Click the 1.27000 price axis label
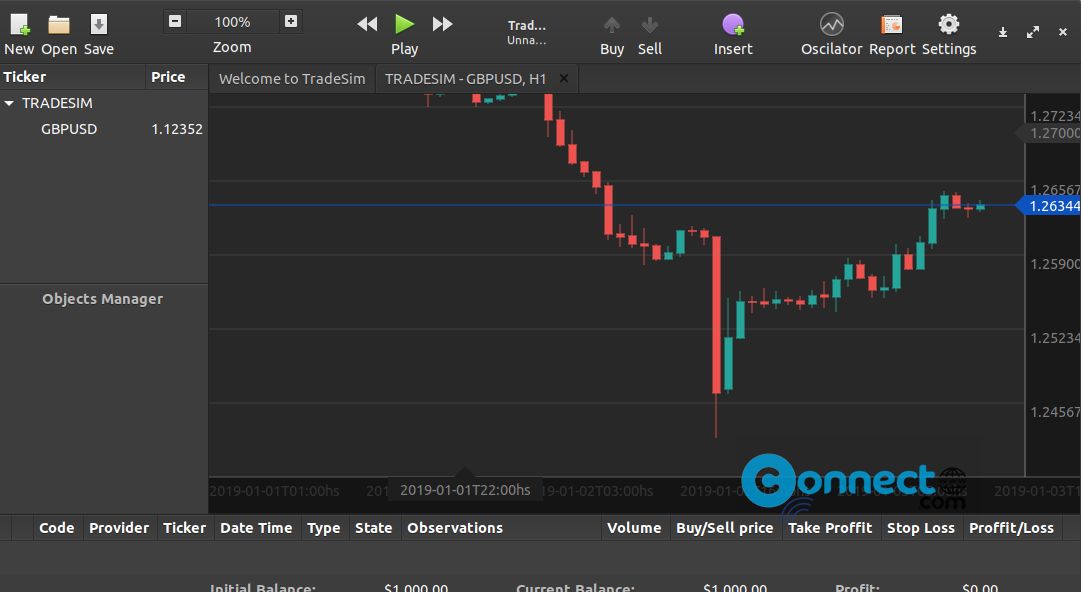This screenshot has height=592, width=1081. [1050, 133]
